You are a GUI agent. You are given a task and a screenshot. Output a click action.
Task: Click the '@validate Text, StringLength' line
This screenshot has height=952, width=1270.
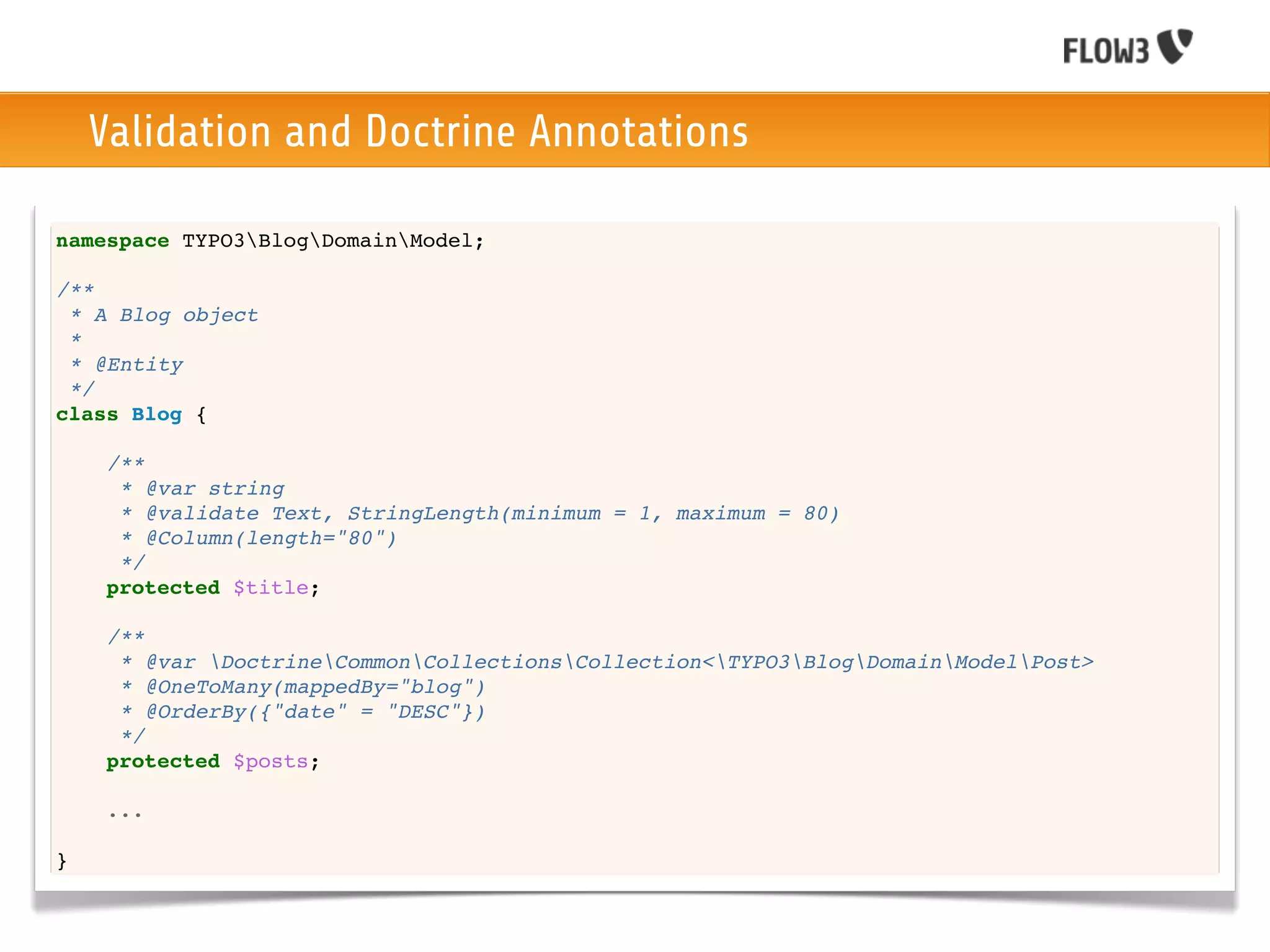[x=481, y=513]
